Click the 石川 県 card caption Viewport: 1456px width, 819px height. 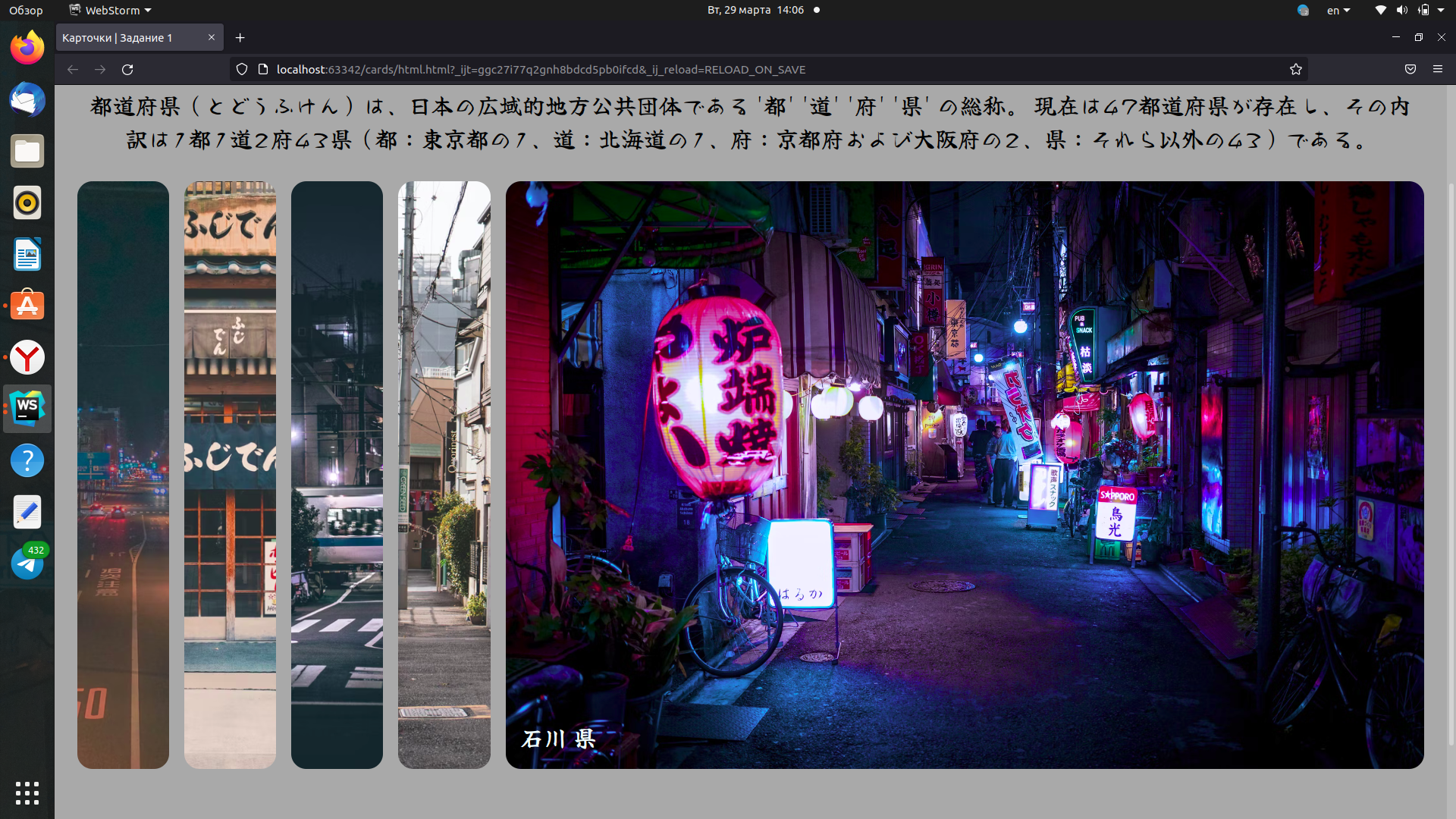coord(559,739)
